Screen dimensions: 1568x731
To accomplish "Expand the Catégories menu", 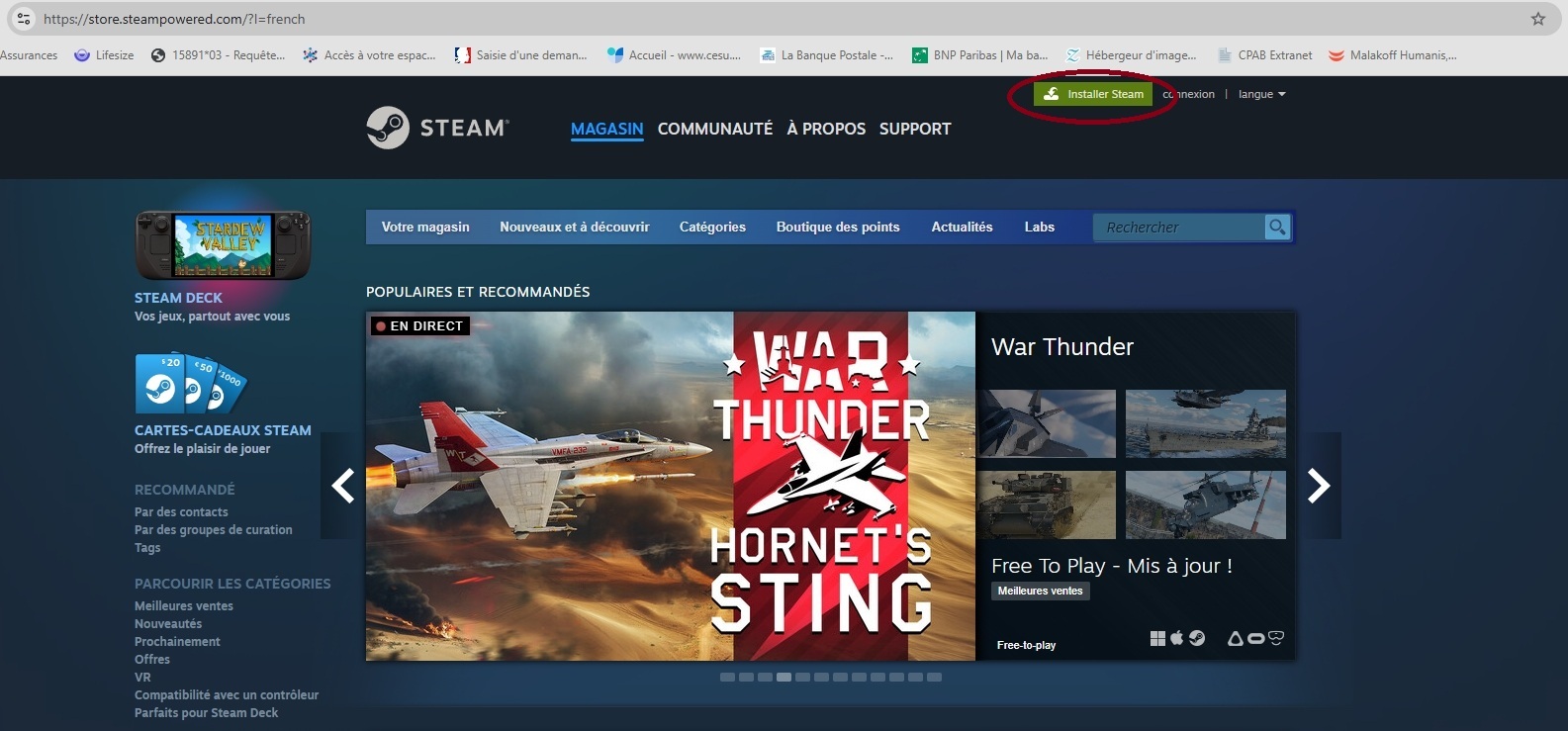I will 712,227.
